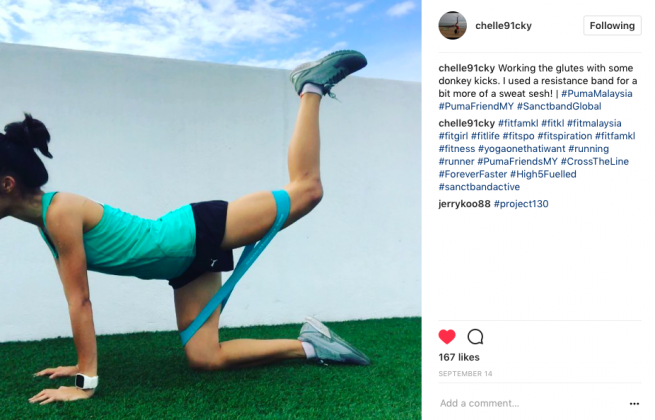Open the #PumaFriendMY hashtag
Screen dimensions: 655x420
pos(476,106)
